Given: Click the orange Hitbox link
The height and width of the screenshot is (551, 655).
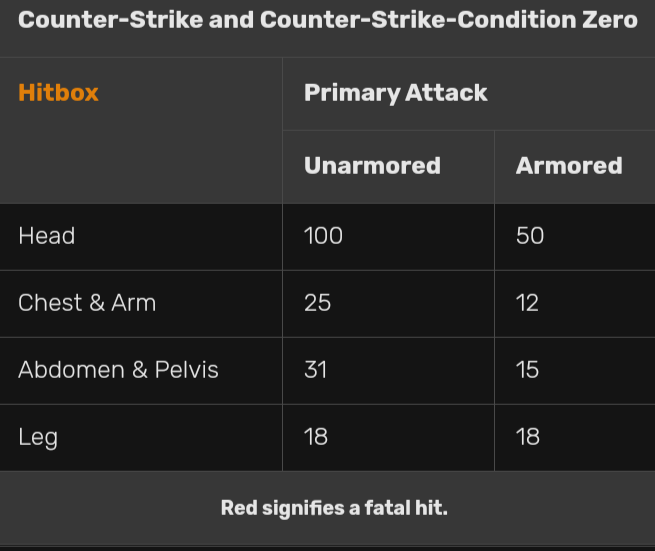Looking at the screenshot, I should pyautogui.click(x=58, y=93).
